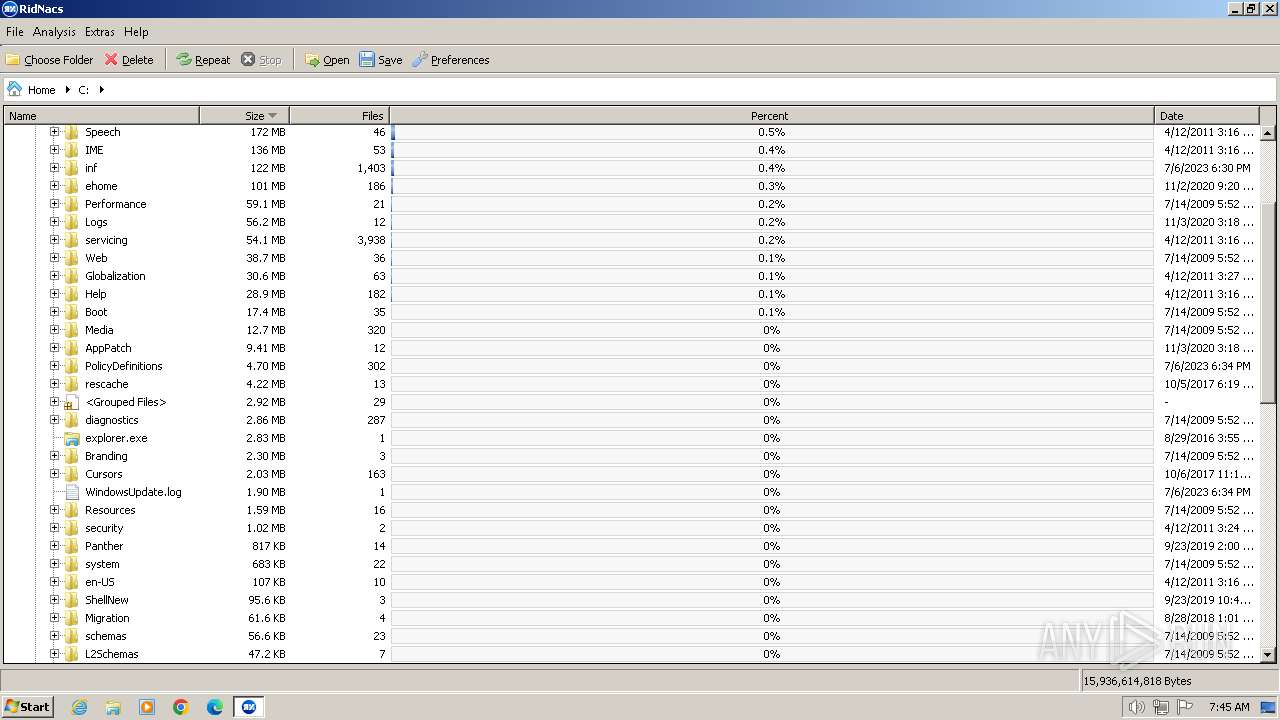Expand the IME folder
The height and width of the screenshot is (720, 1280).
tap(54, 150)
